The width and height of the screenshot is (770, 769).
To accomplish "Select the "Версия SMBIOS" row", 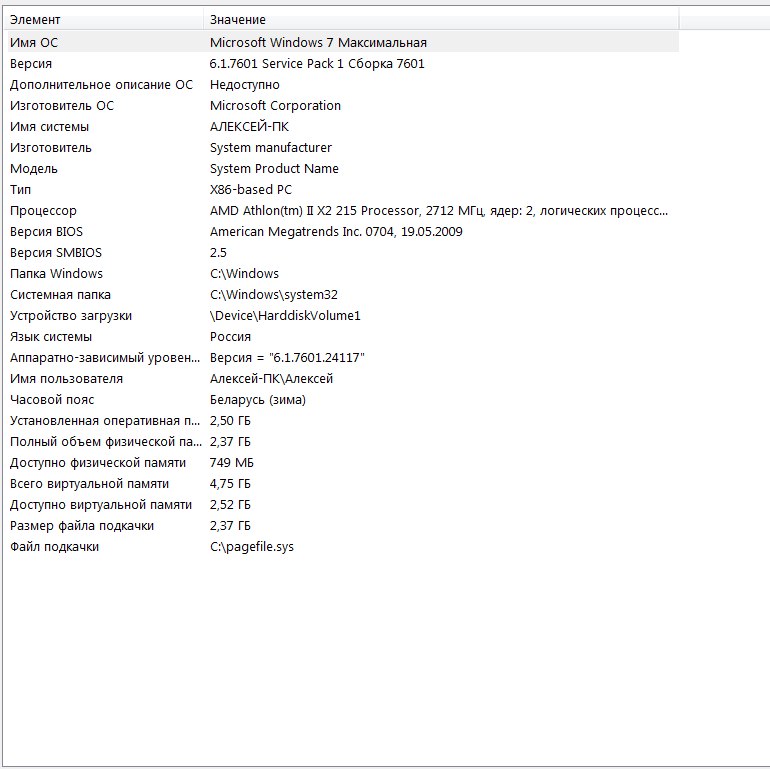I will (56, 253).
